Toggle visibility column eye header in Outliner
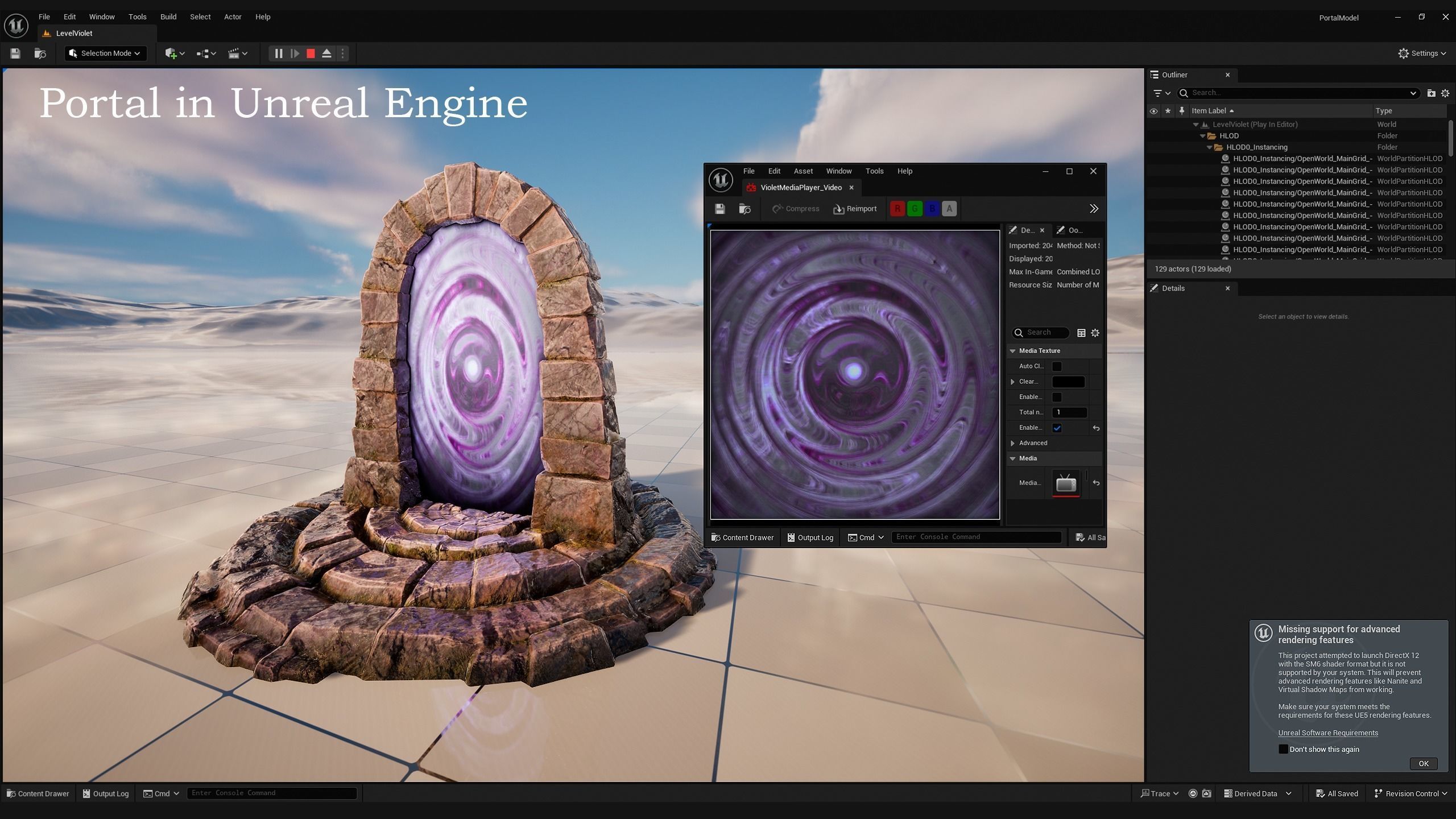1456x819 pixels. [x=1153, y=111]
